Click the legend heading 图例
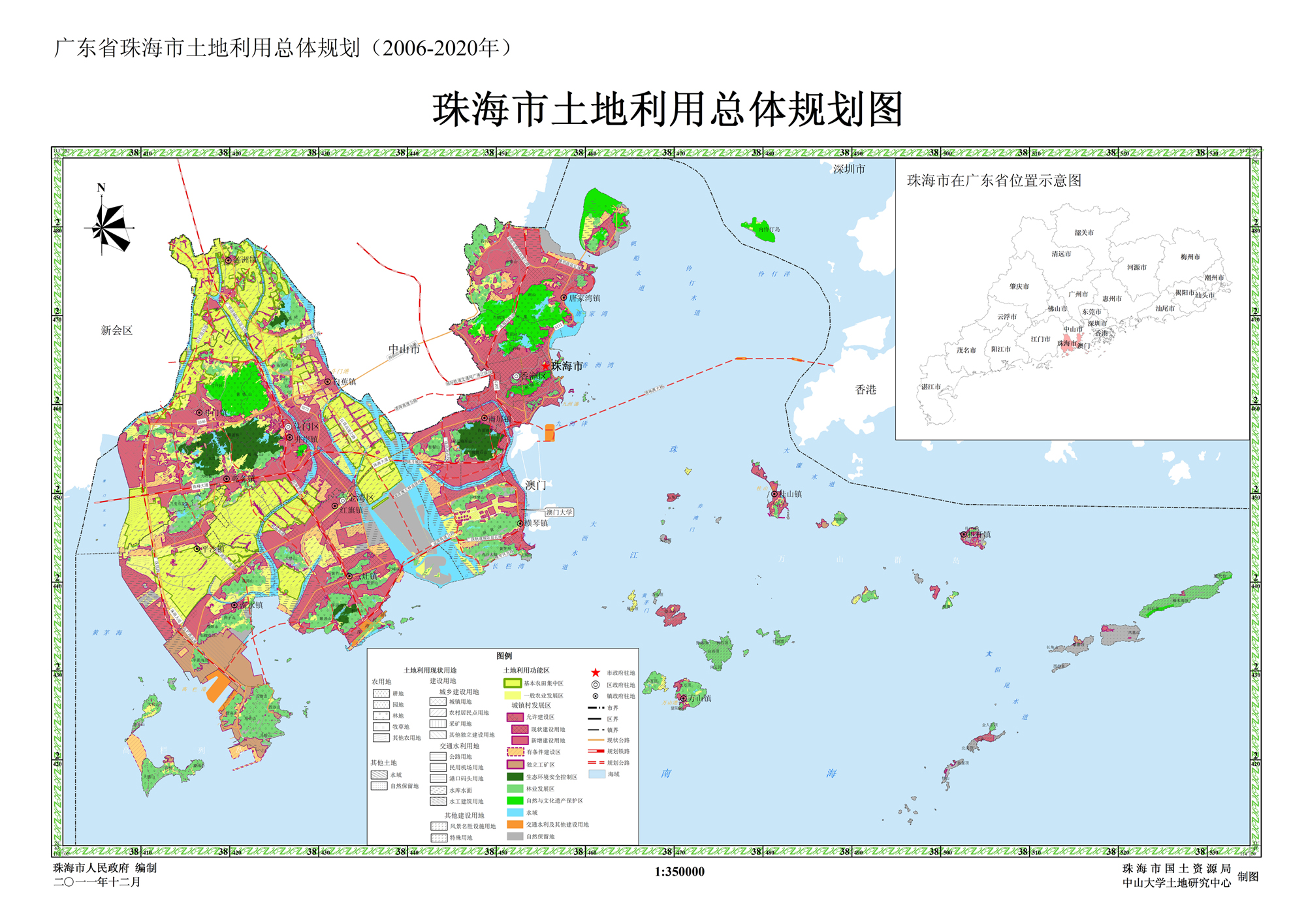Viewport: 1306px width, 924px height. [505, 656]
